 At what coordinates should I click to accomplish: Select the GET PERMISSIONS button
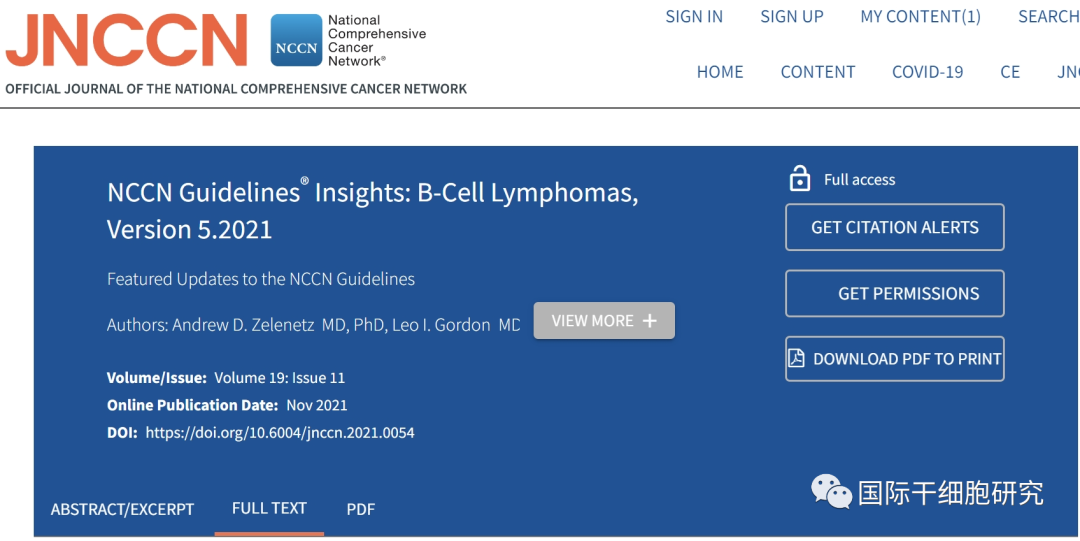(x=895, y=294)
